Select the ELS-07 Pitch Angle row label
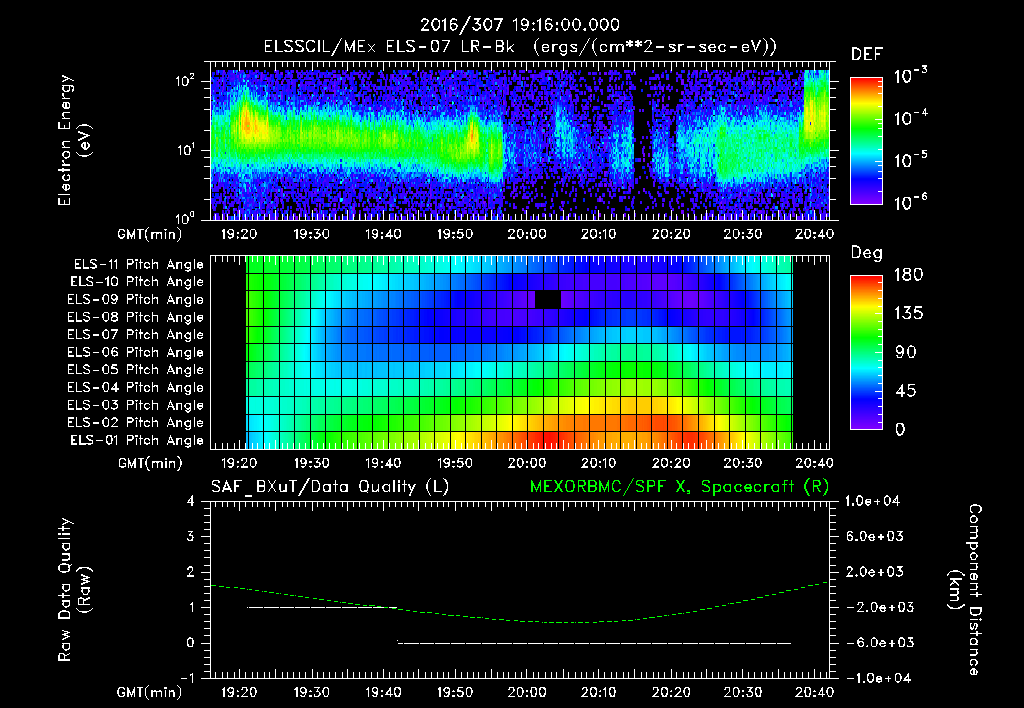1024x708 pixels. [x=136, y=334]
